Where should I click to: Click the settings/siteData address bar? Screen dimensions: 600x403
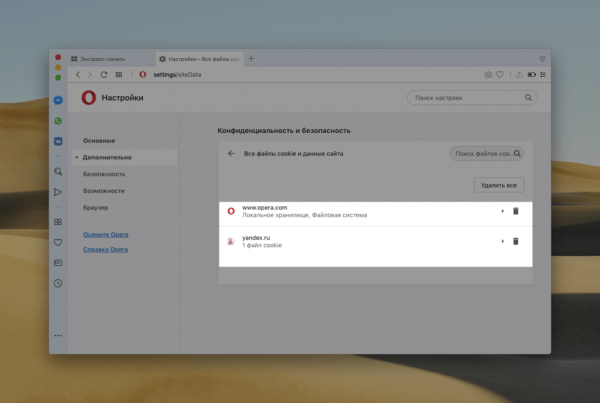177,75
